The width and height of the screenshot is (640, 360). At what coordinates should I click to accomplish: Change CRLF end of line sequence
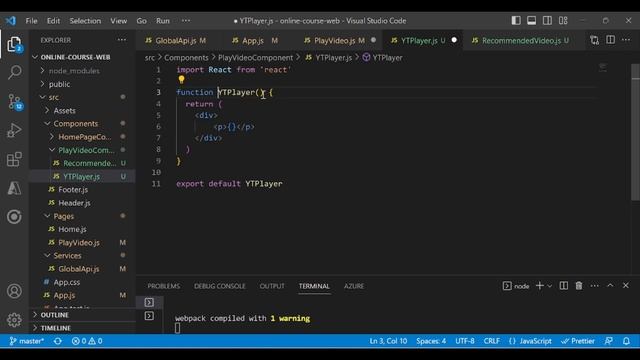[491, 341]
